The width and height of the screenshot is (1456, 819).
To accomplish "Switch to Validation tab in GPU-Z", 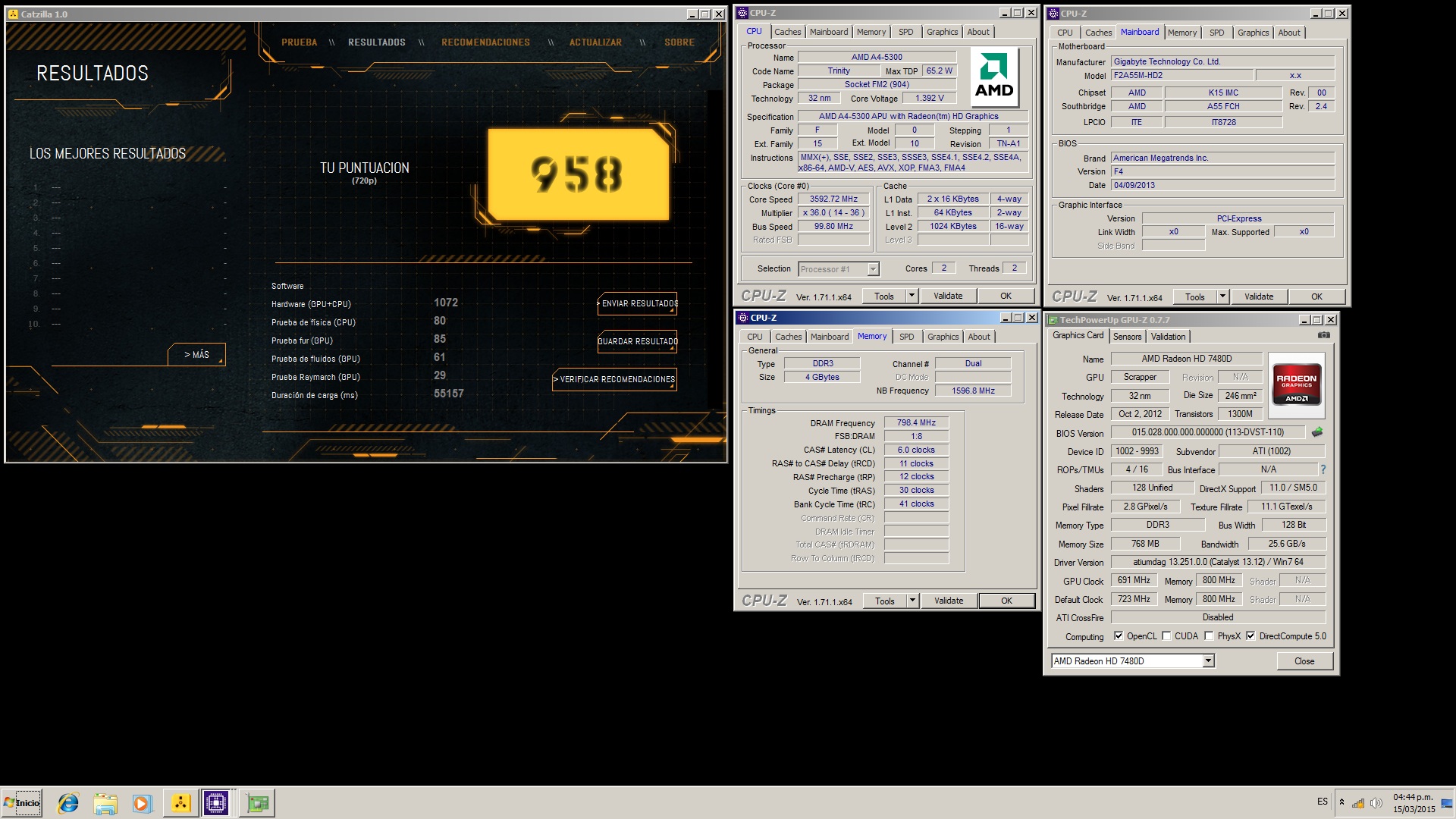I will point(1168,337).
